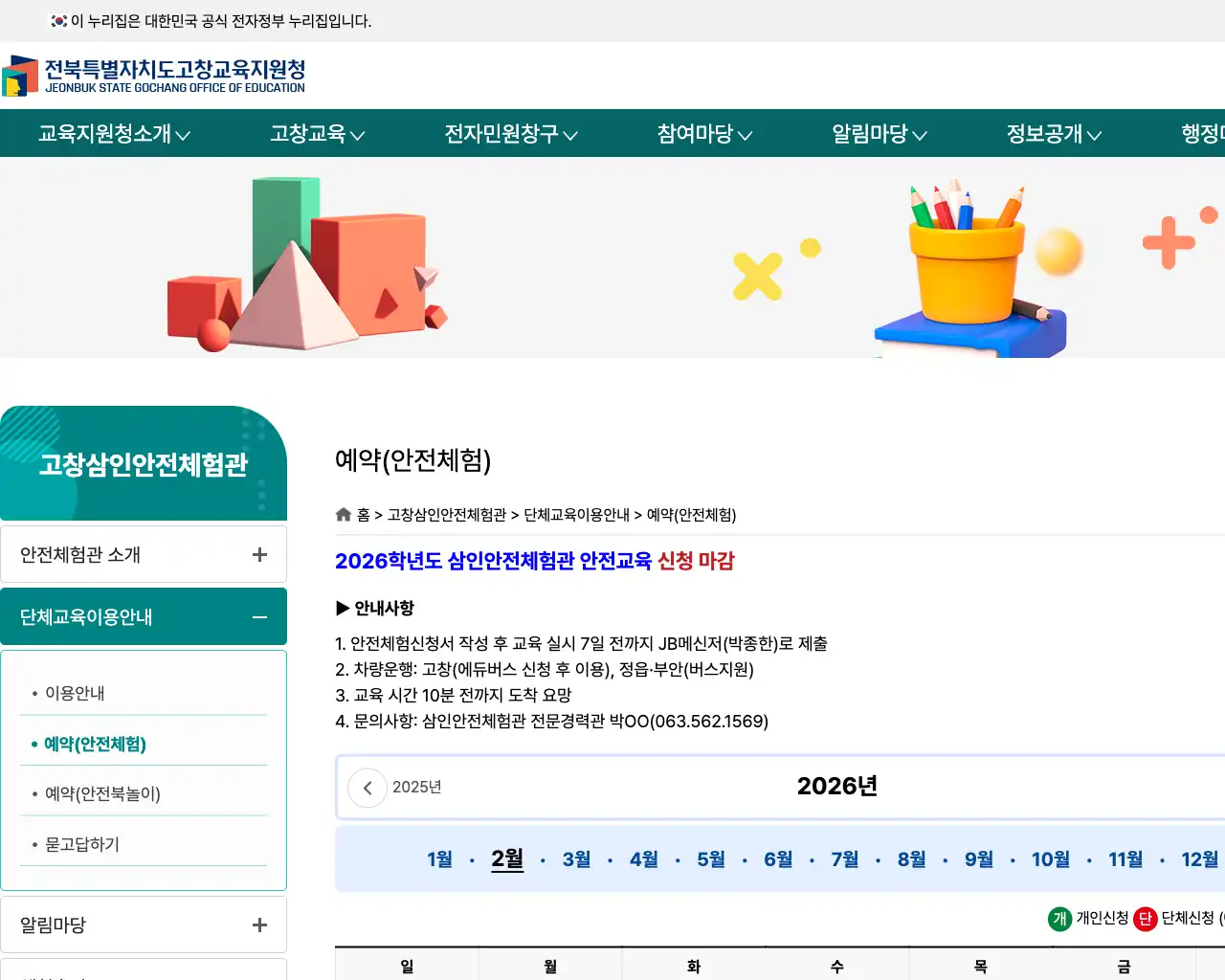Click the home icon in the breadcrumb

point(344,514)
